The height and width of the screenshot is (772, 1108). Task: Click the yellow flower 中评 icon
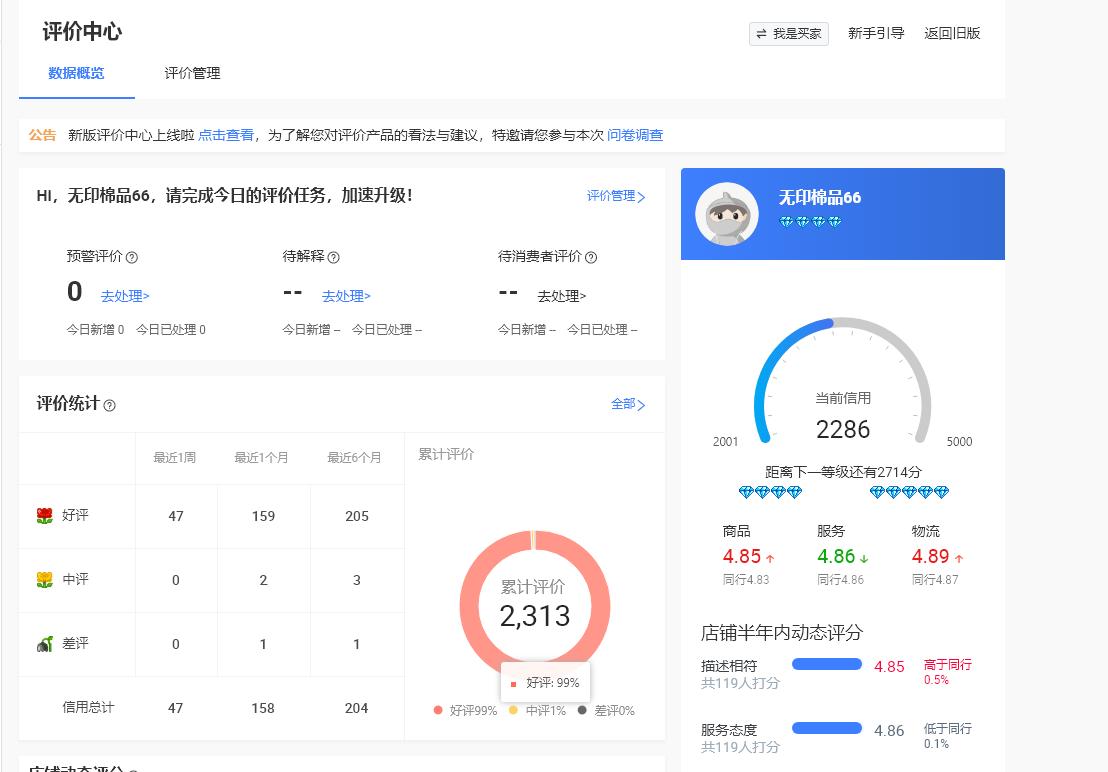coord(45,580)
